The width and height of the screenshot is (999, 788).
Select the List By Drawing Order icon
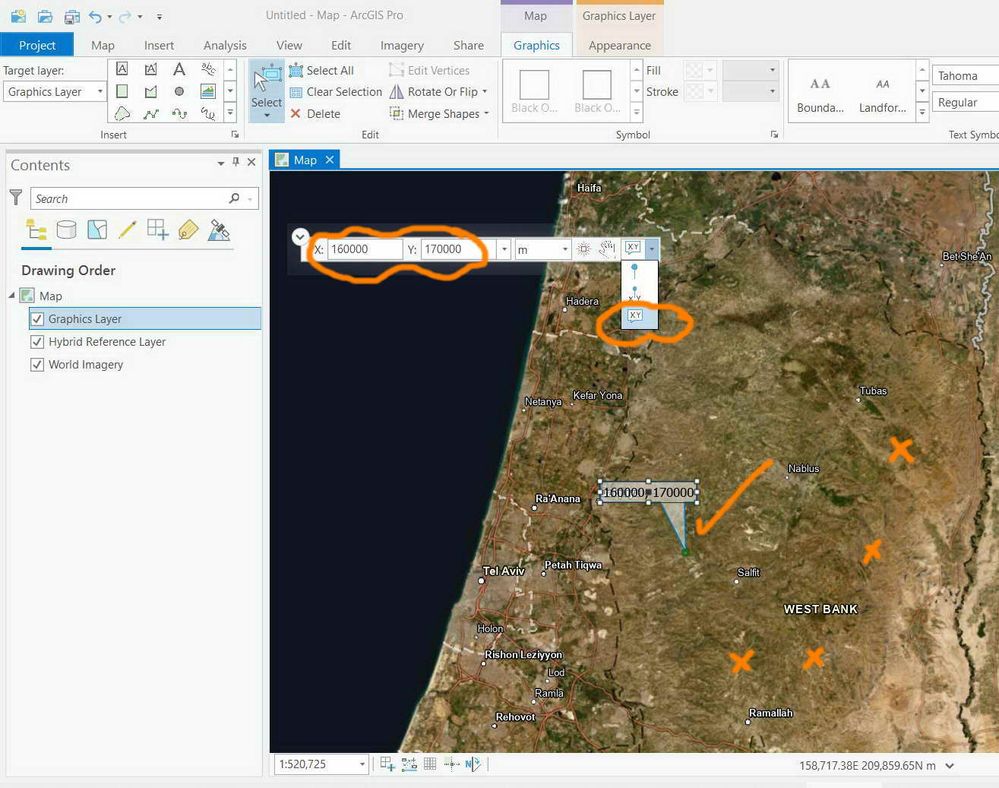click(x=36, y=230)
